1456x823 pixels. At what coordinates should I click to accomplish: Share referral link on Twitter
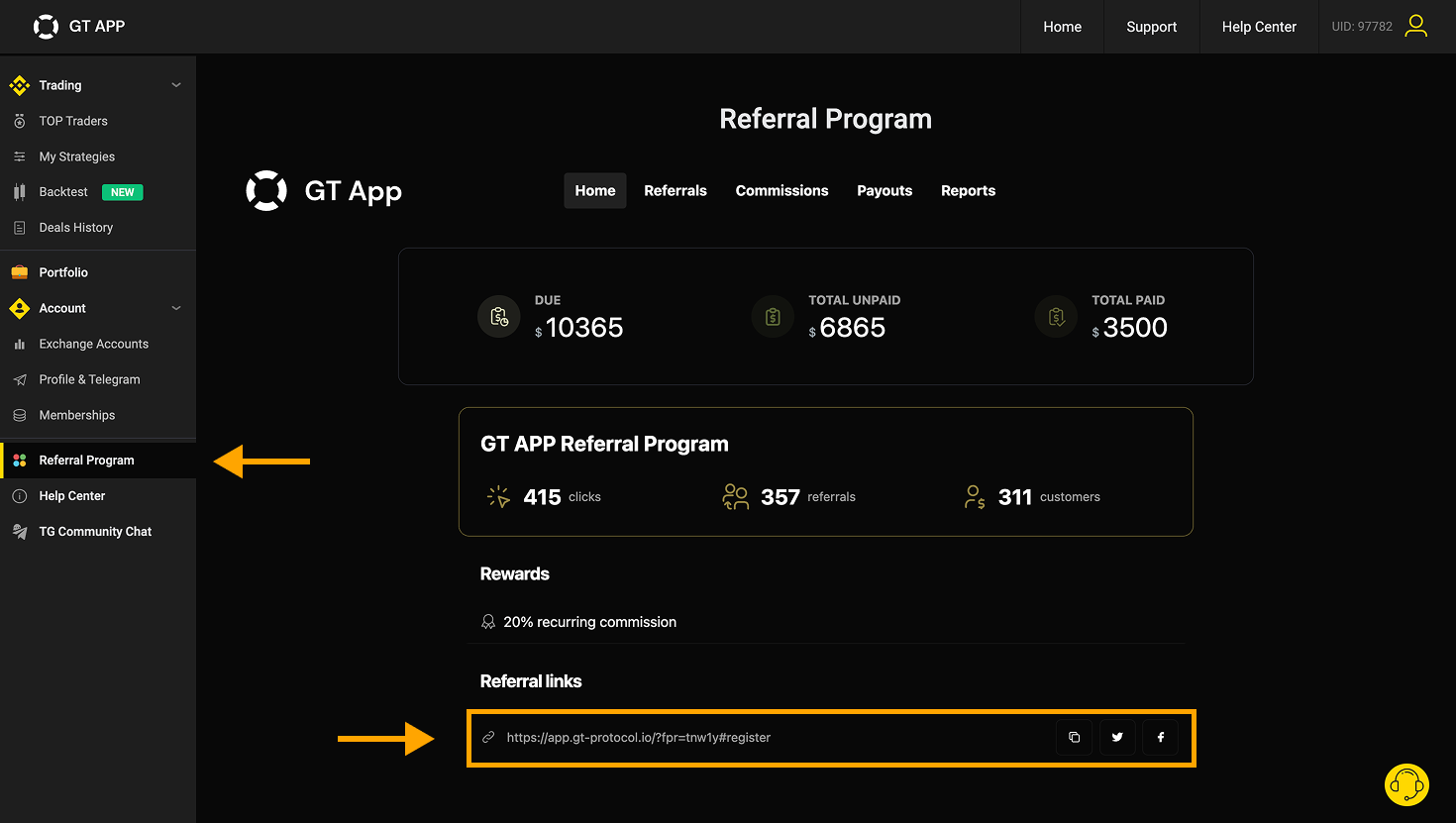[x=1117, y=737]
